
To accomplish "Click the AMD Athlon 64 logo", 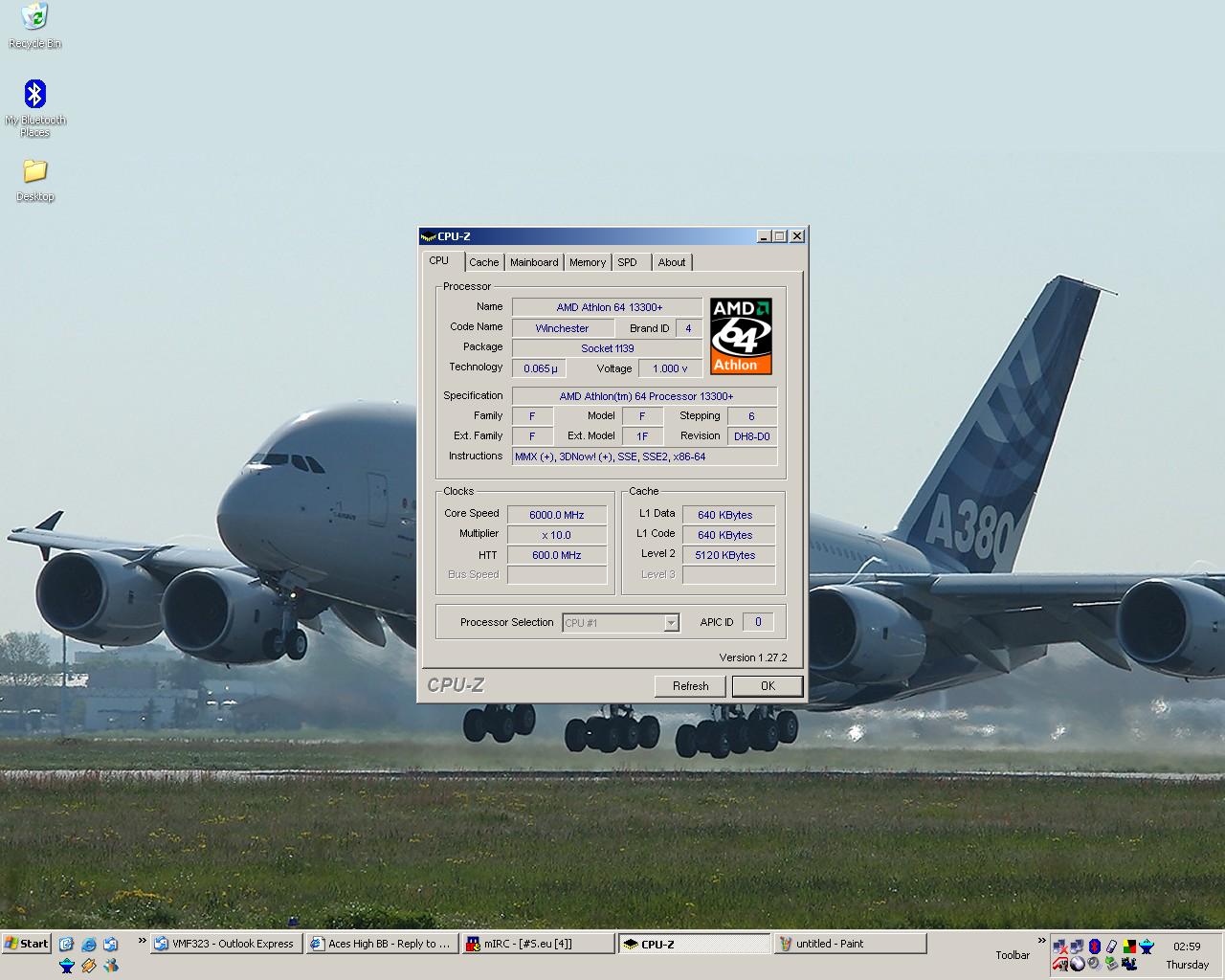I will 741,336.
